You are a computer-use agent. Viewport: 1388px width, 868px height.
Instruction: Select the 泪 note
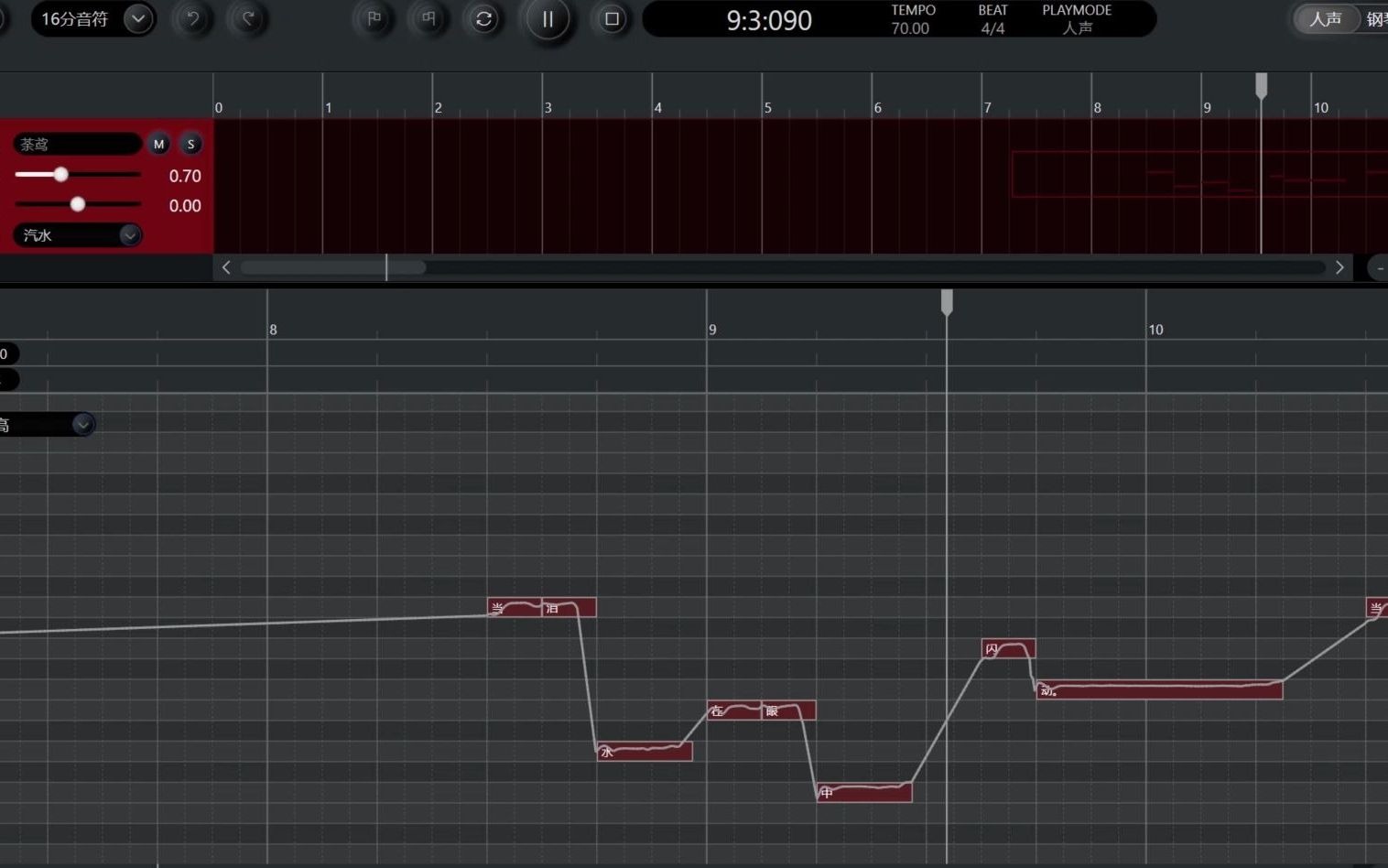(x=569, y=607)
